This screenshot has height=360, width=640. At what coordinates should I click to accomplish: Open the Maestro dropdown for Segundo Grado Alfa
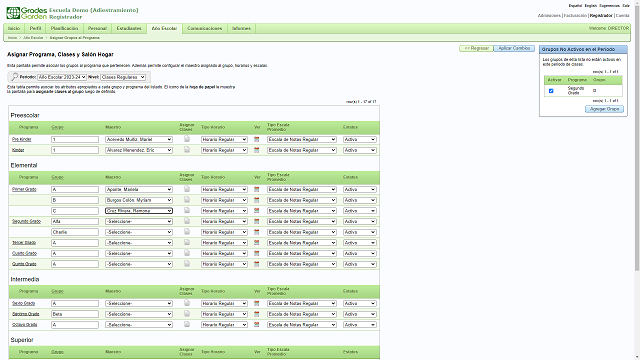[x=139, y=221]
